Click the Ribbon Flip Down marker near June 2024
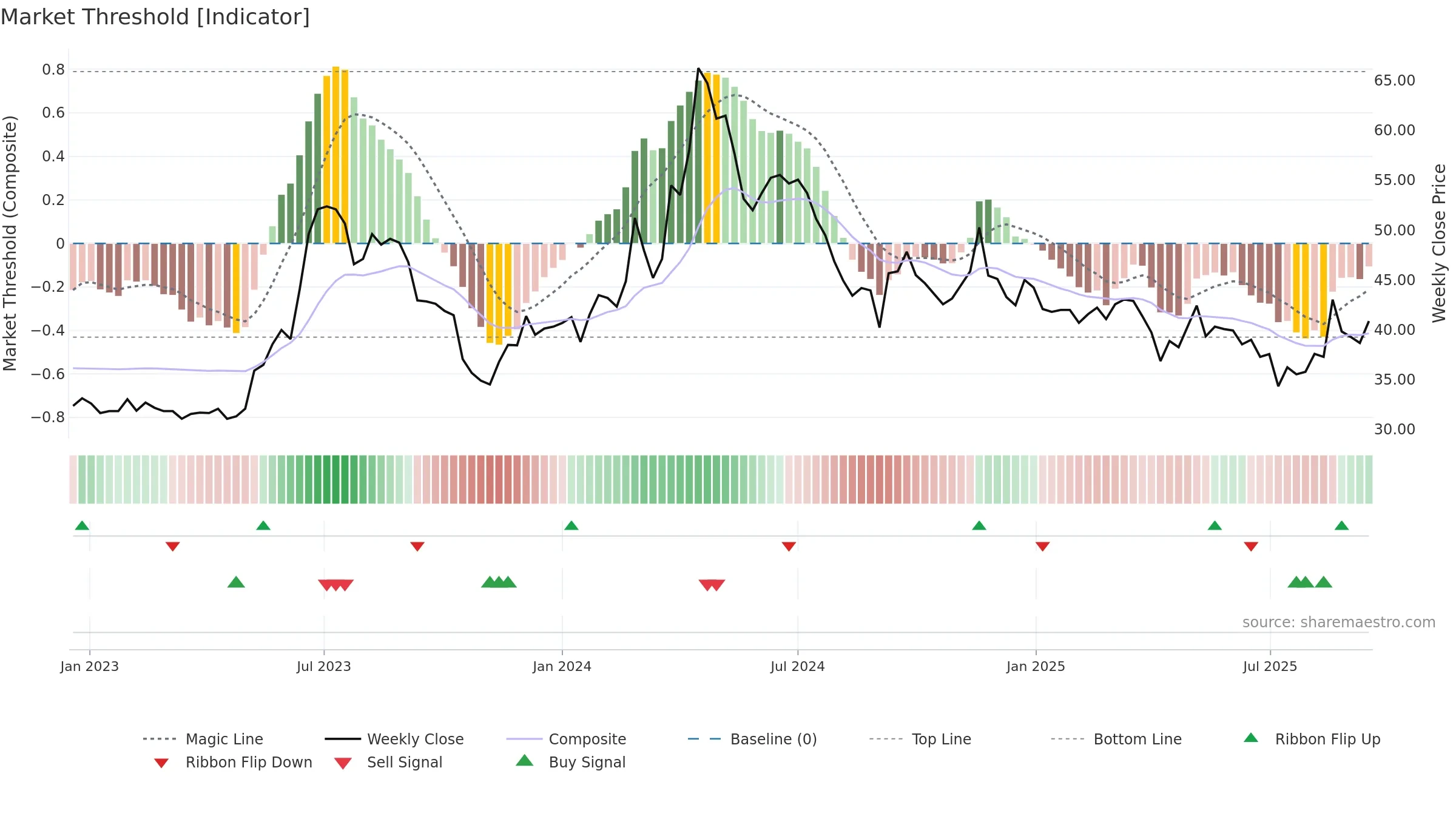The width and height of the screenshot is (1456, 819). tap(789, 547)
